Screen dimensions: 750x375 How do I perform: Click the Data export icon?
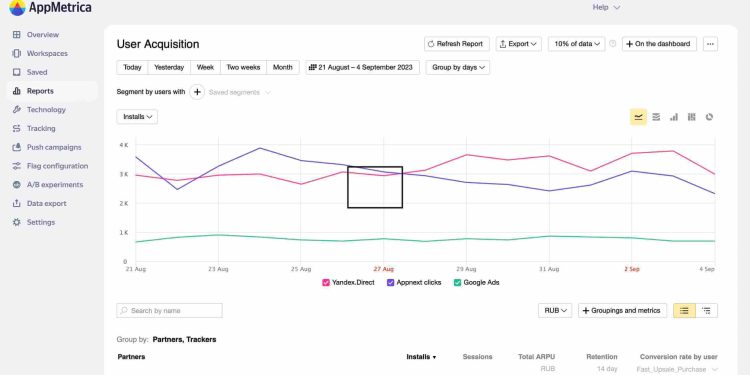(x=17, y=203)
